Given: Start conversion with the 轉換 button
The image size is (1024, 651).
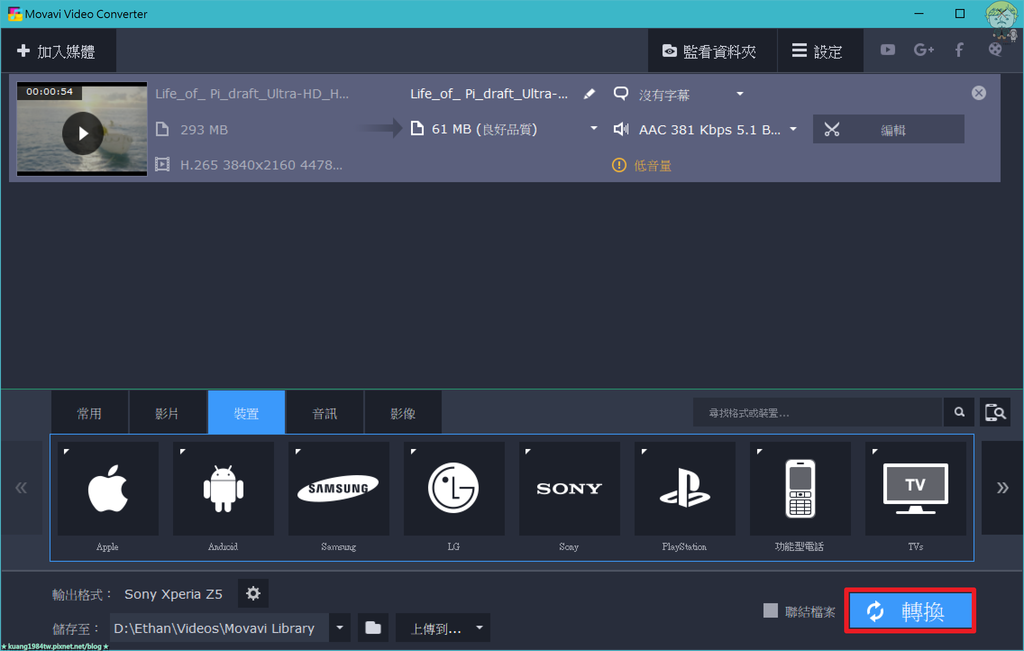Looking at the screenshot, I should click(910, 611).
